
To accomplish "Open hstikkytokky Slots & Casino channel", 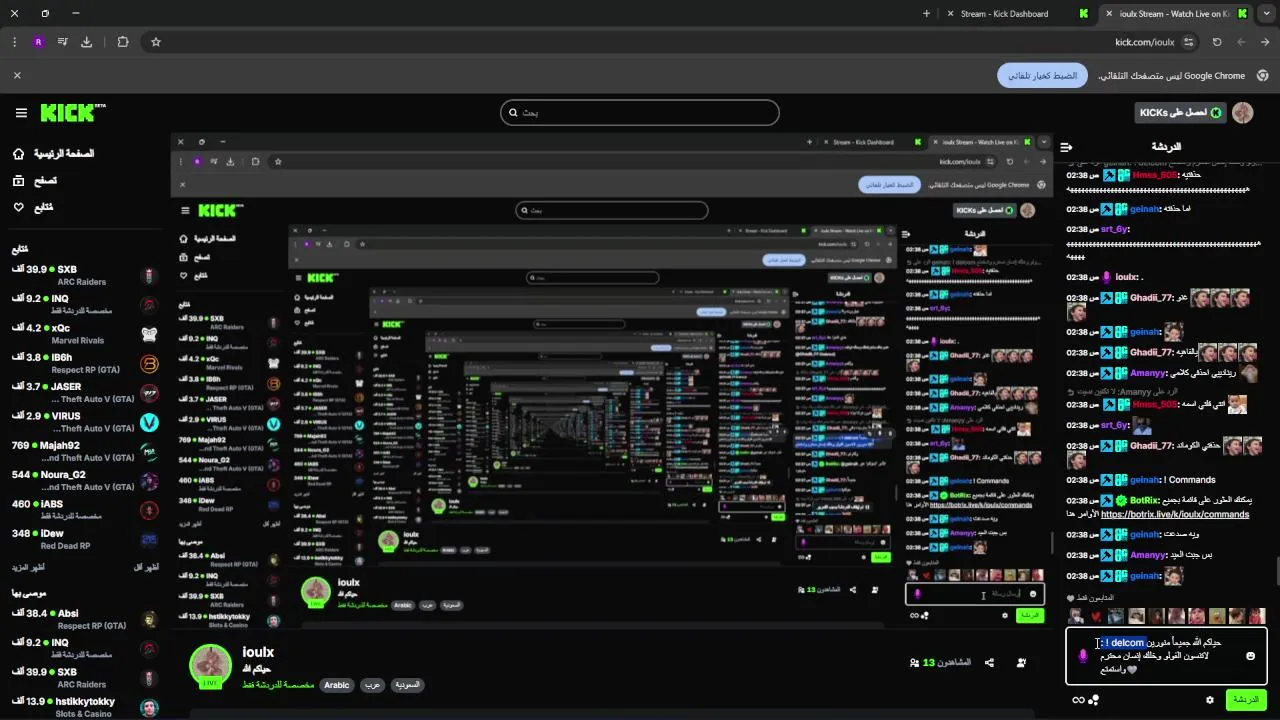I will pyautogui.click(x=85, y=707).
